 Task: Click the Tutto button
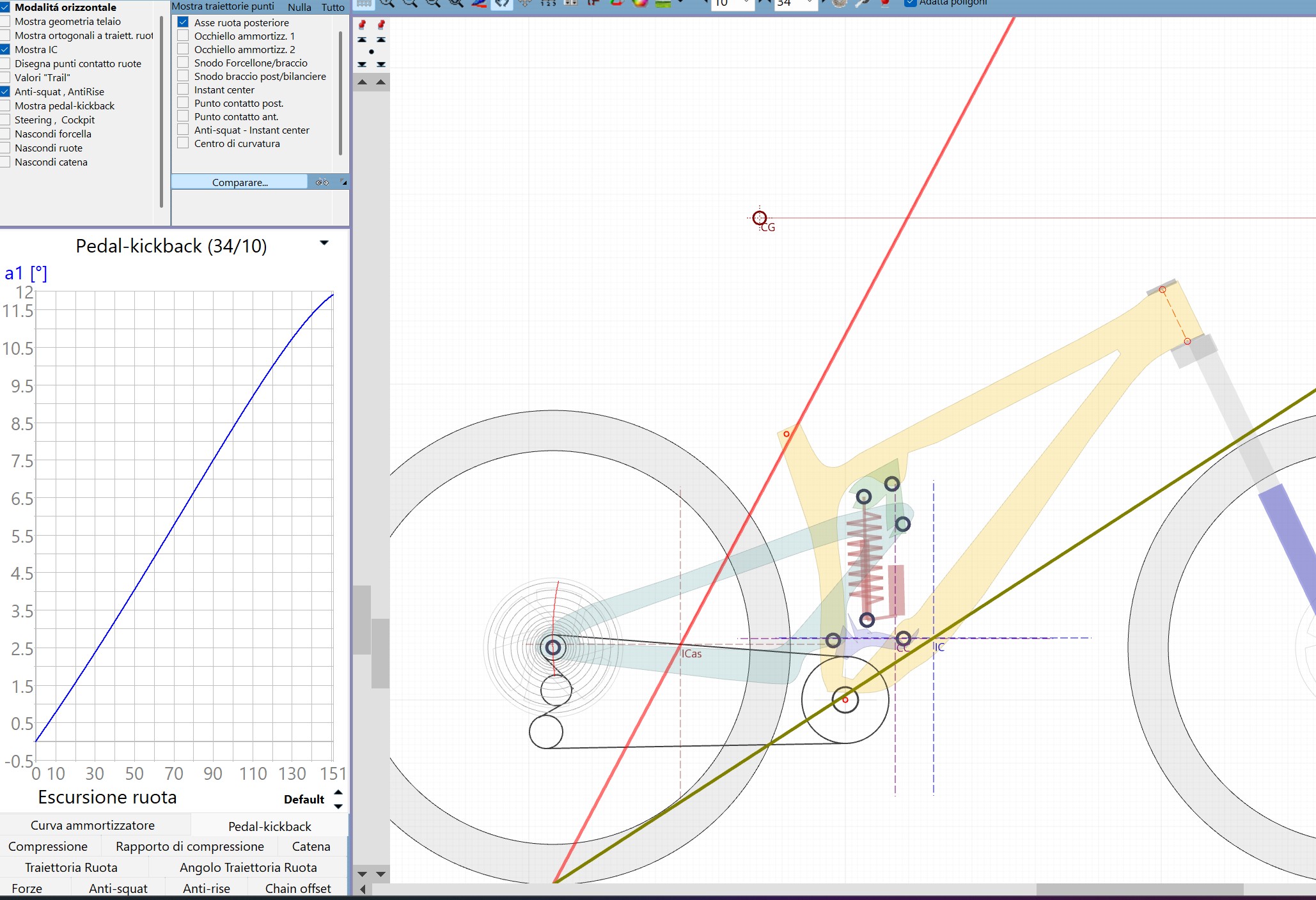(333, 7)
